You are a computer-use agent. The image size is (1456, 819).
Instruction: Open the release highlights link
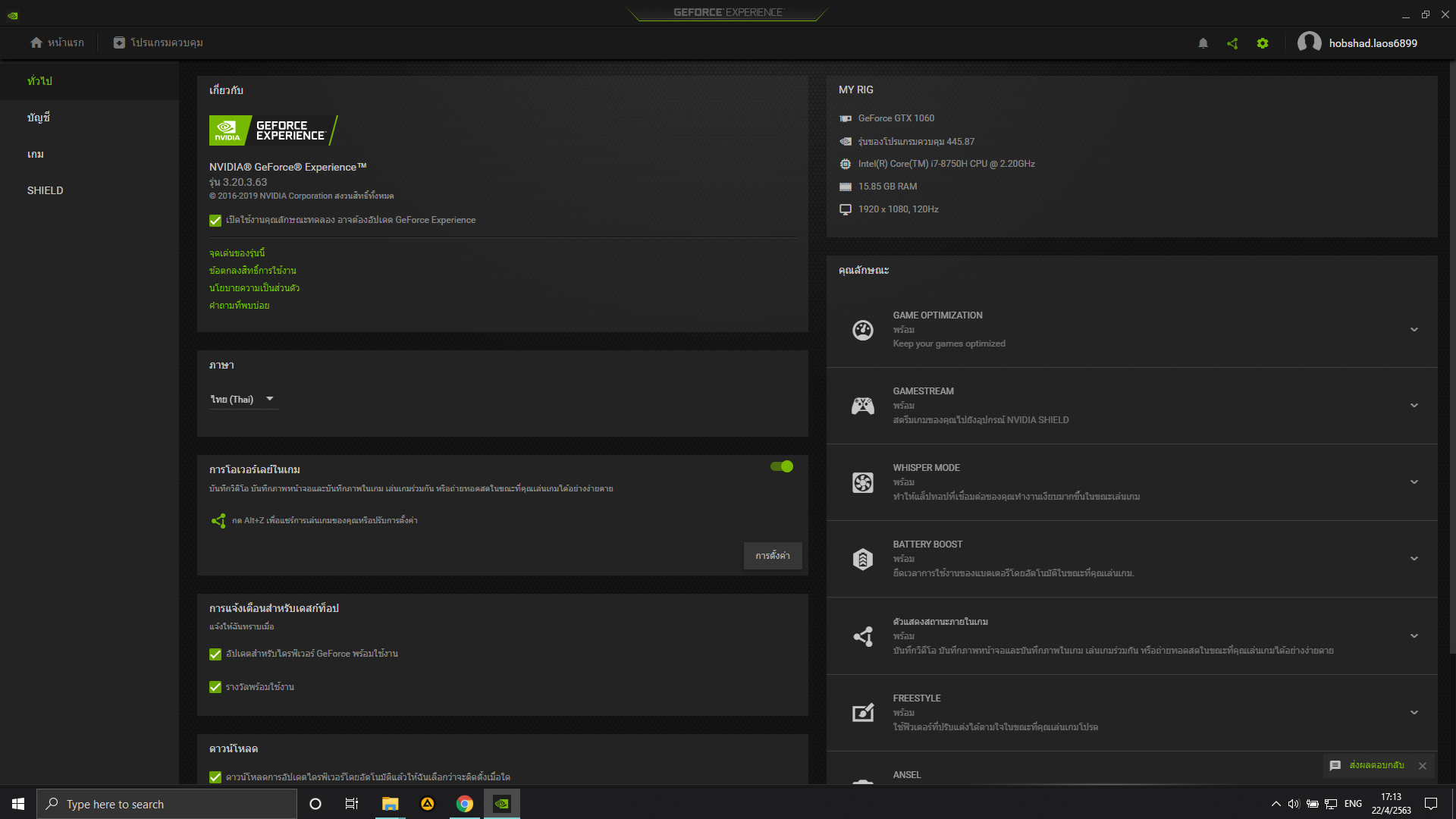pyautogui.click(x=237, y=253)
